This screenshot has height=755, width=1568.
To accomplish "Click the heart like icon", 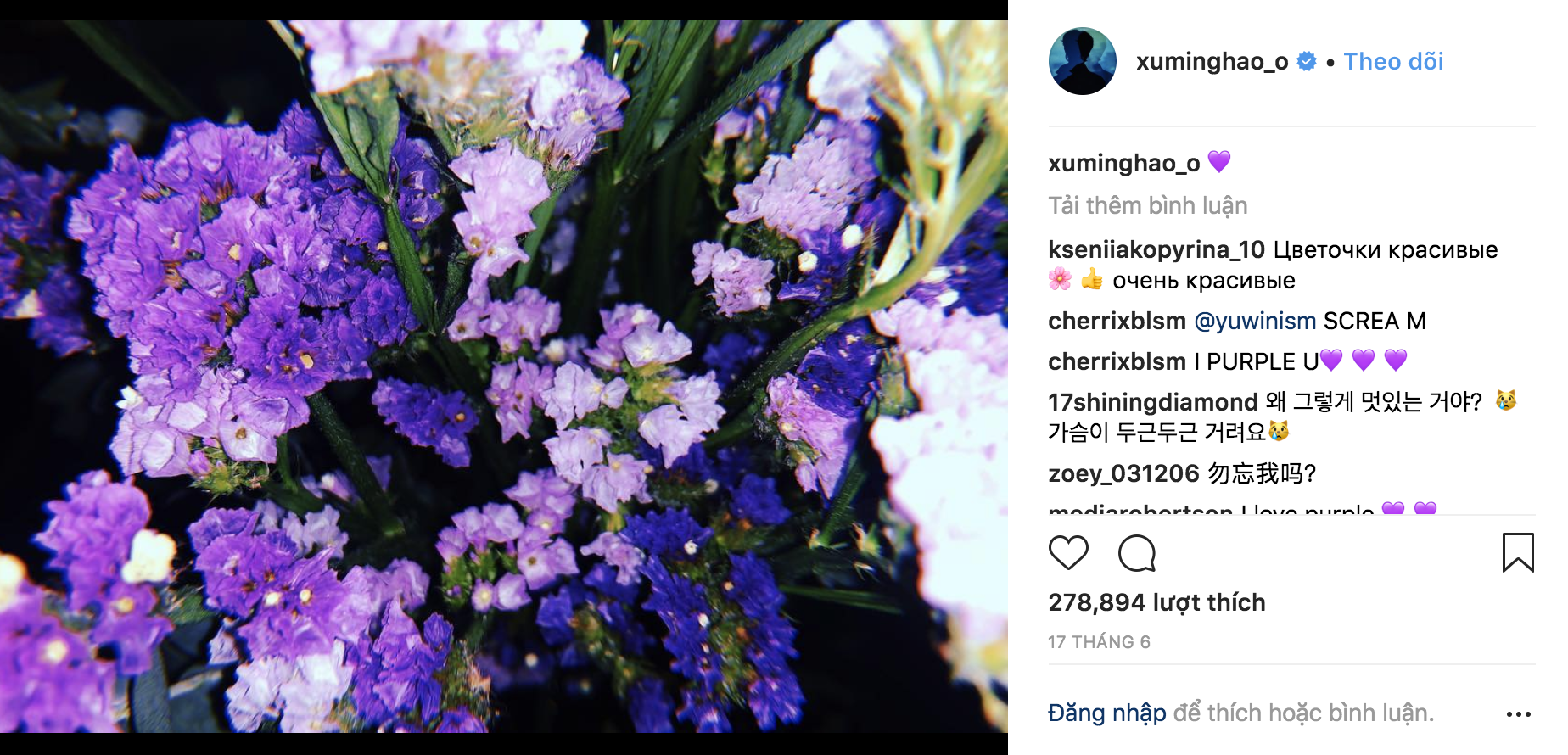I will click(x=1068, y=553).
